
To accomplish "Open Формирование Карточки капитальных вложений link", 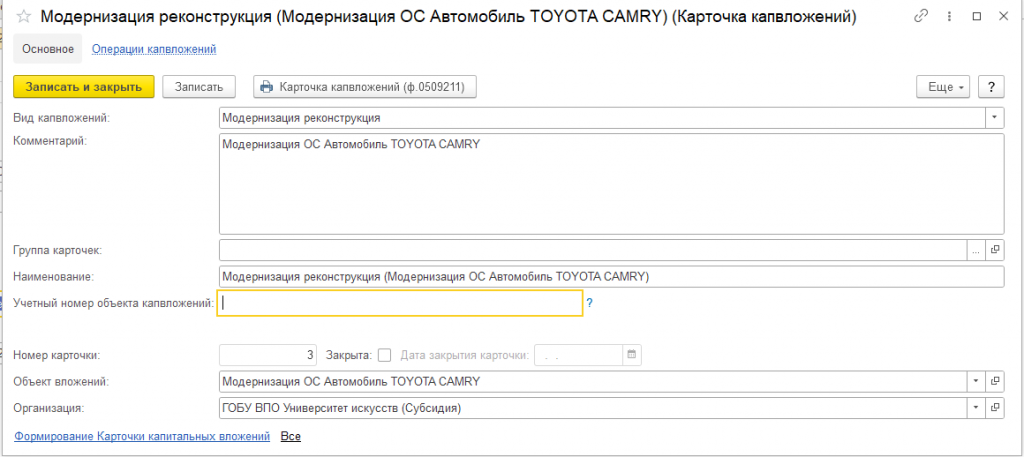I will pos(142,436).
